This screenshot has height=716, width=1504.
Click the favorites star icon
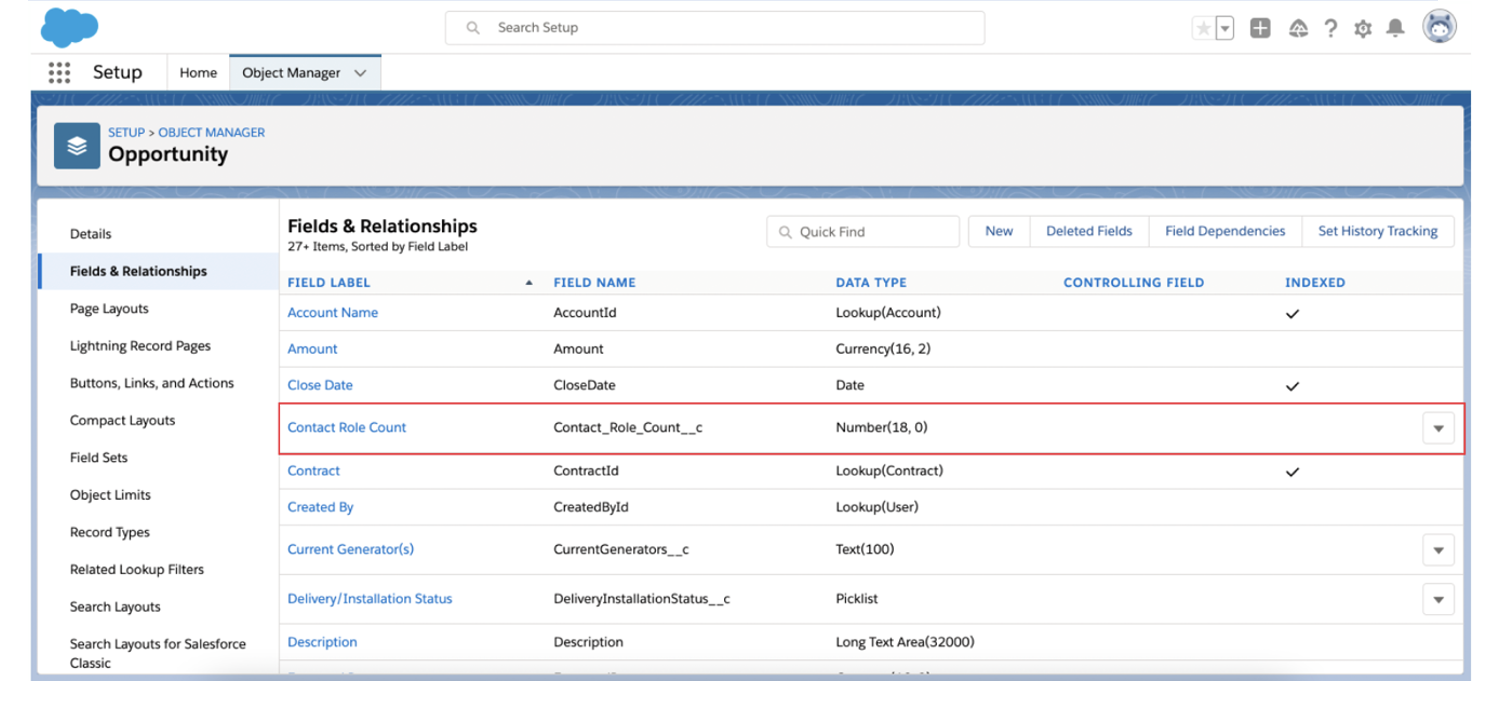pos(1204,29)
